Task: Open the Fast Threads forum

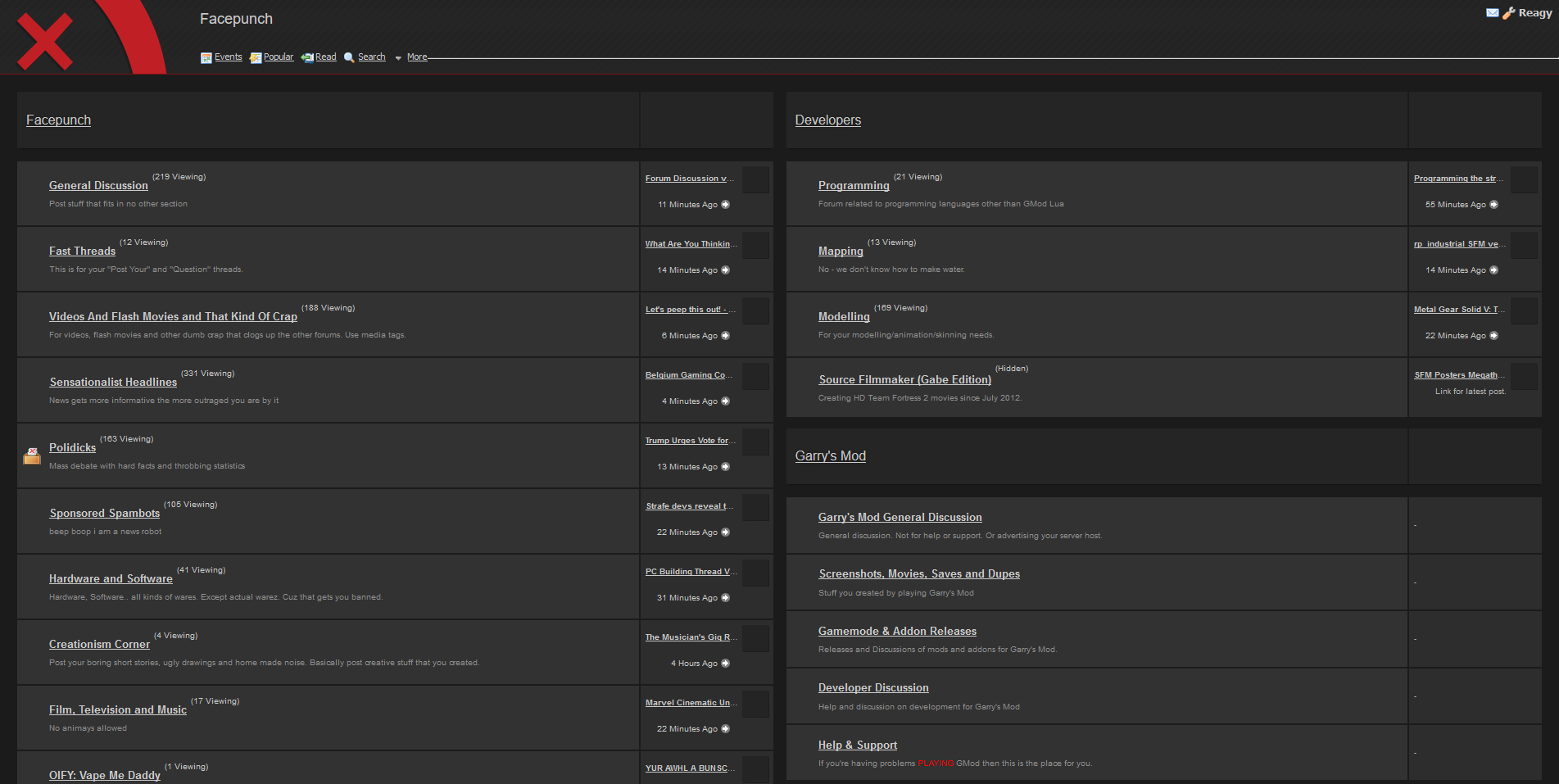Action: 82,251
